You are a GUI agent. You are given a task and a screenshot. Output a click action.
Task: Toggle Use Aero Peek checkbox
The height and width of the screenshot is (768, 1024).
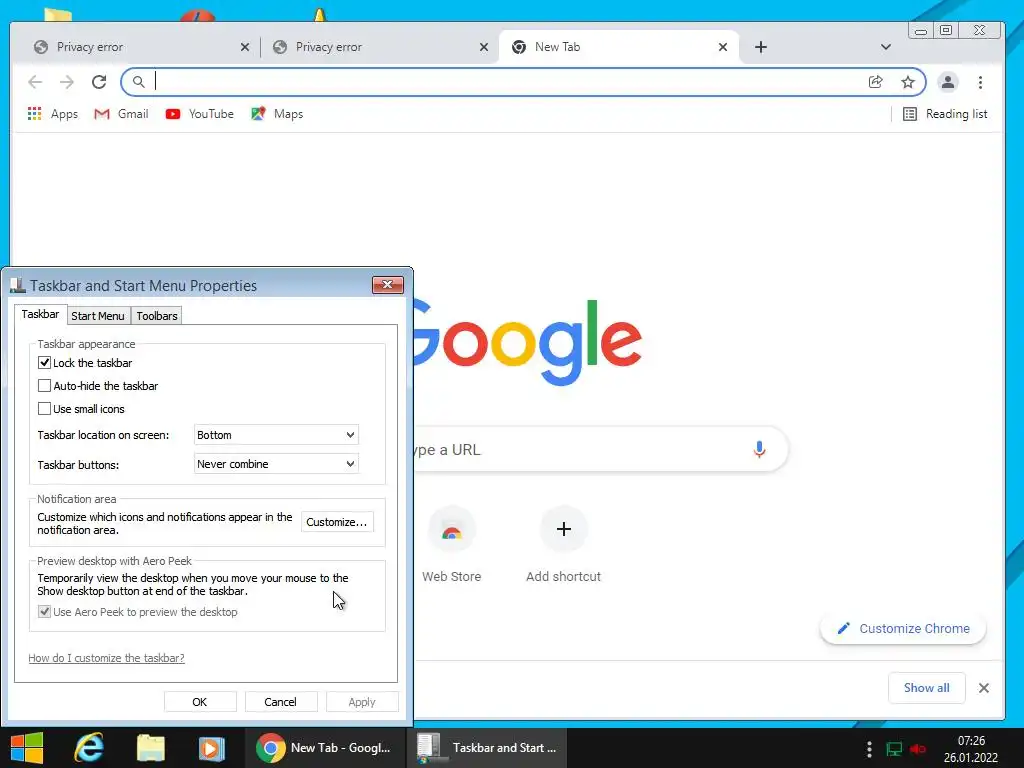[44, 612]
